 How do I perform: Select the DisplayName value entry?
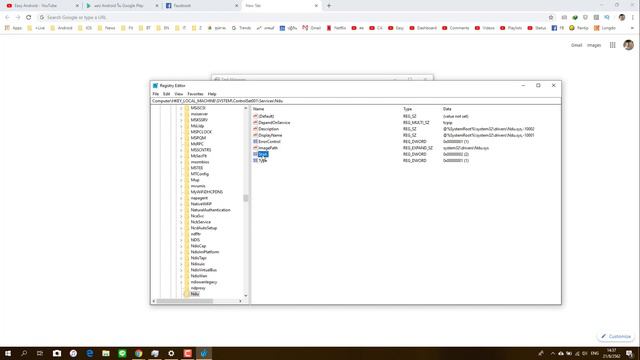pos(270,135)
